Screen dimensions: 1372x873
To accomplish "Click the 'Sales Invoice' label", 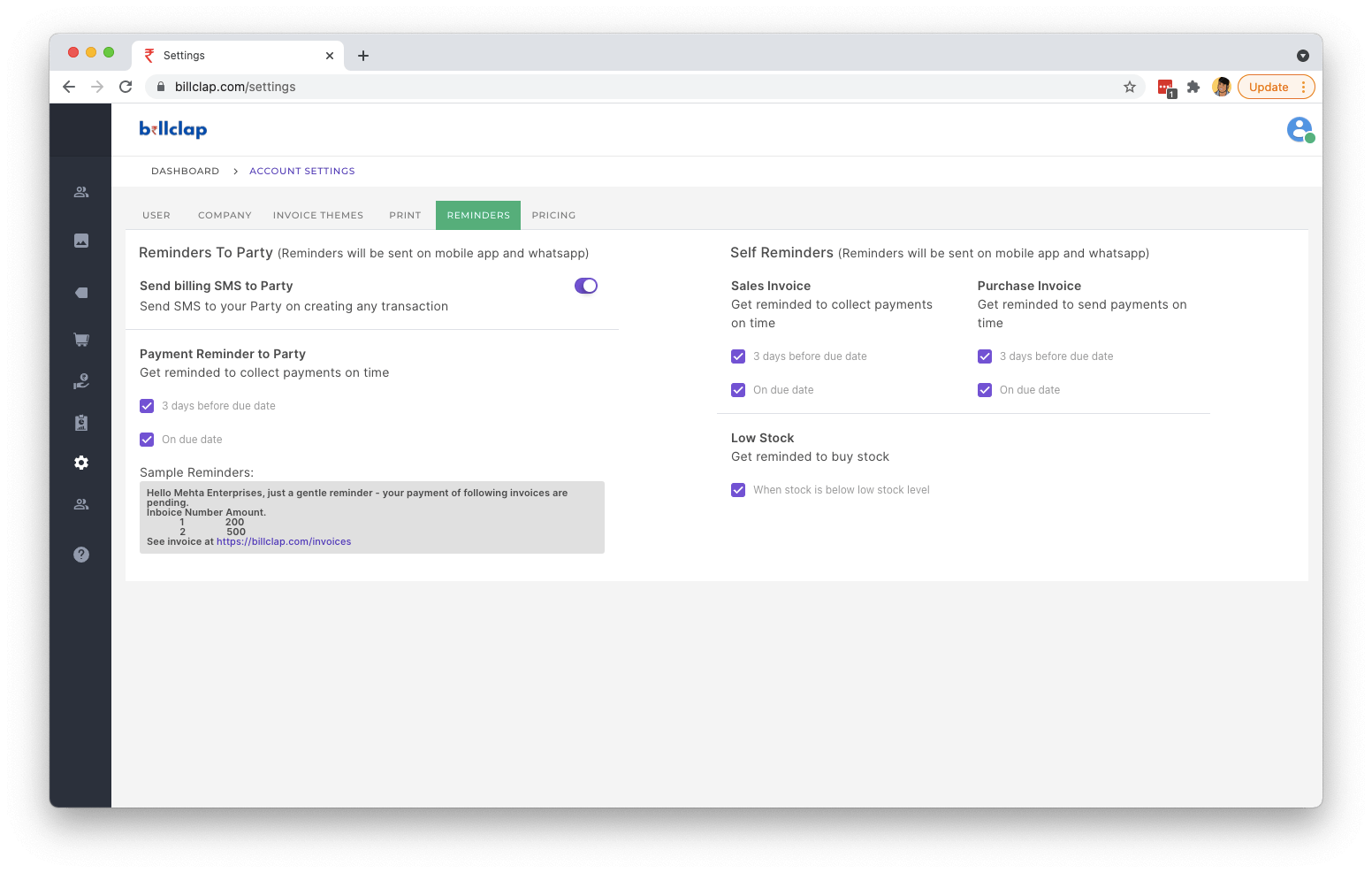I will 771,286.
